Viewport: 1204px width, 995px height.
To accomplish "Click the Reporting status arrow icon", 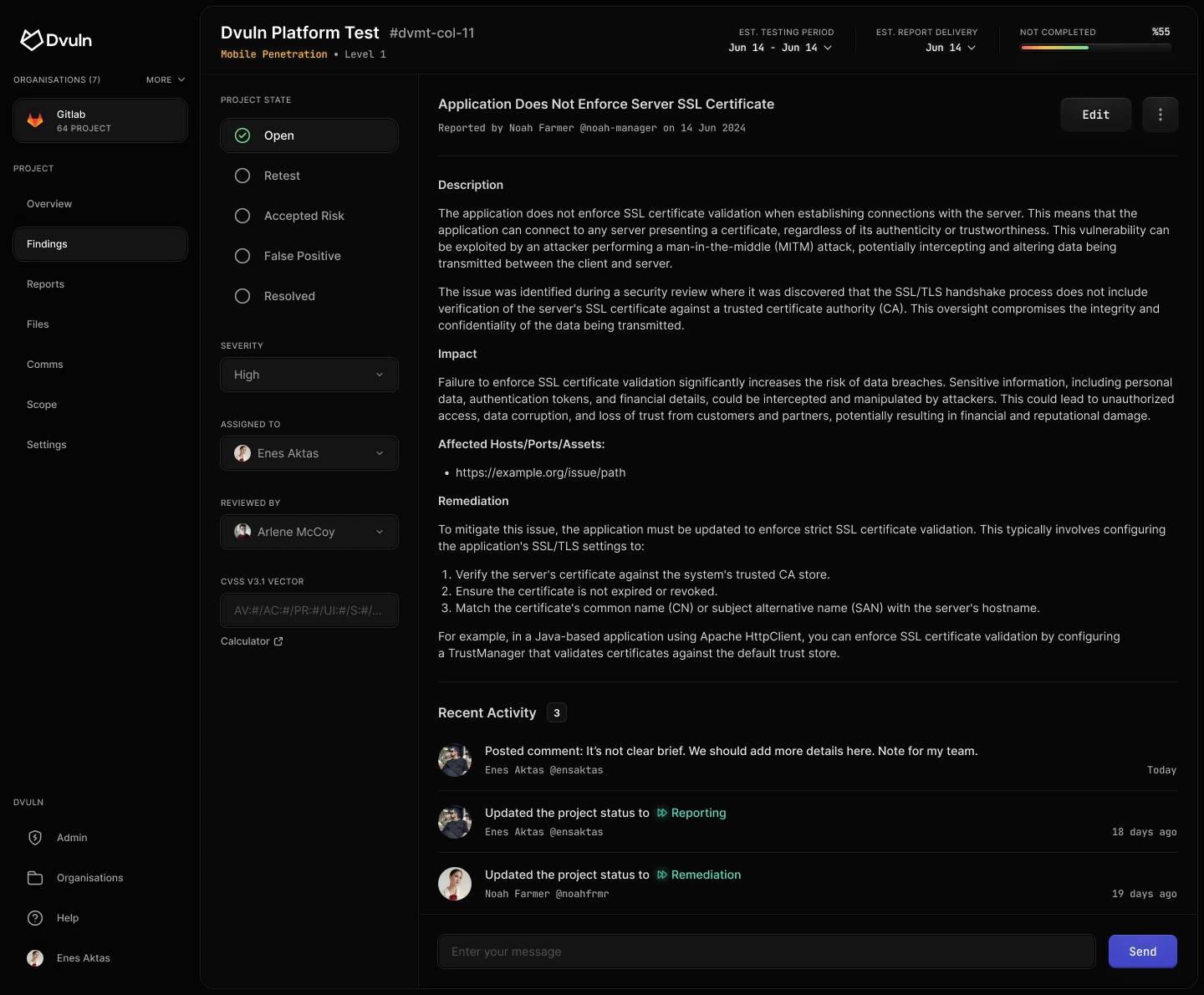I will click(662, 813).
